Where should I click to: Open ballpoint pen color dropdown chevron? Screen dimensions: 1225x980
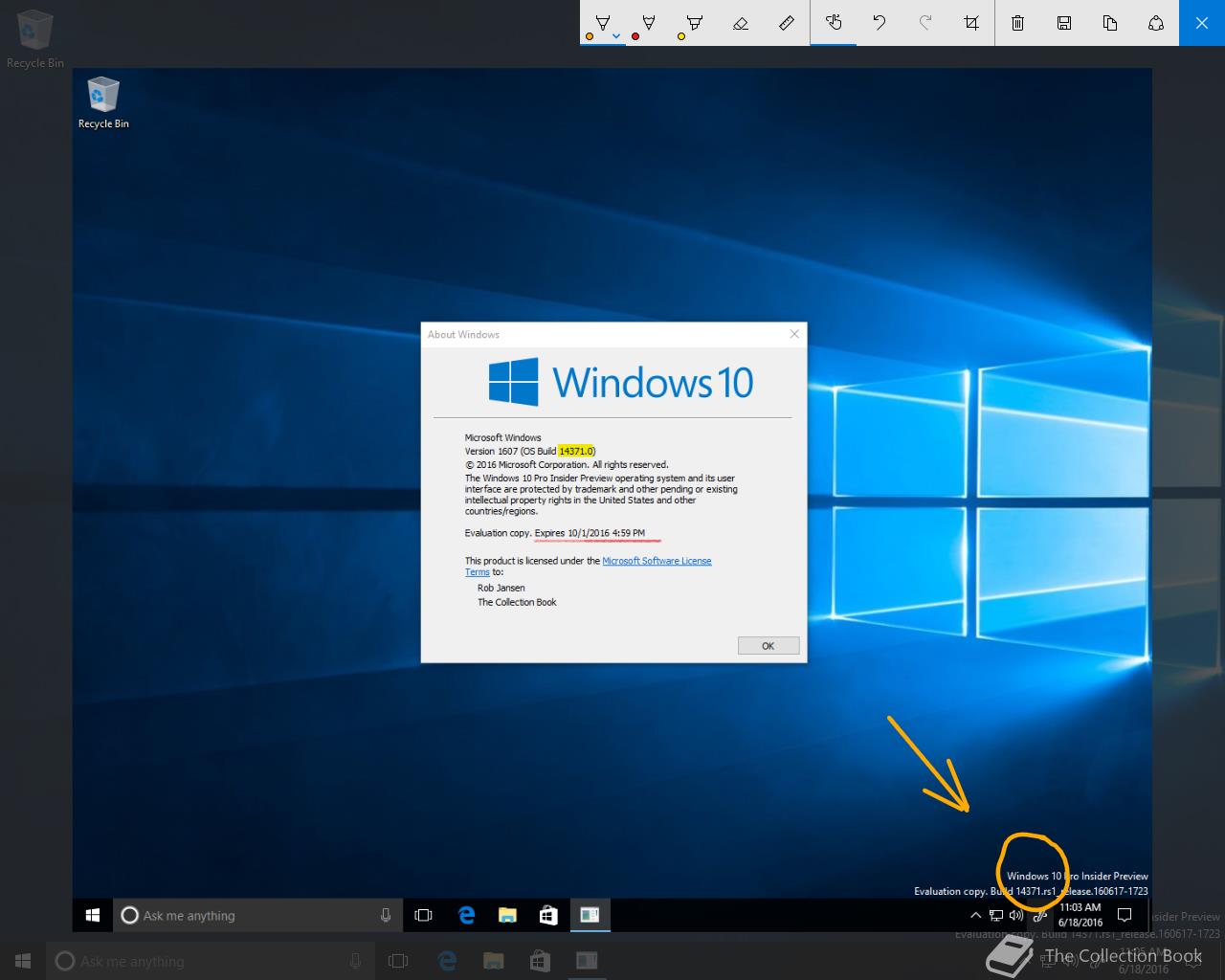point(616,36)
